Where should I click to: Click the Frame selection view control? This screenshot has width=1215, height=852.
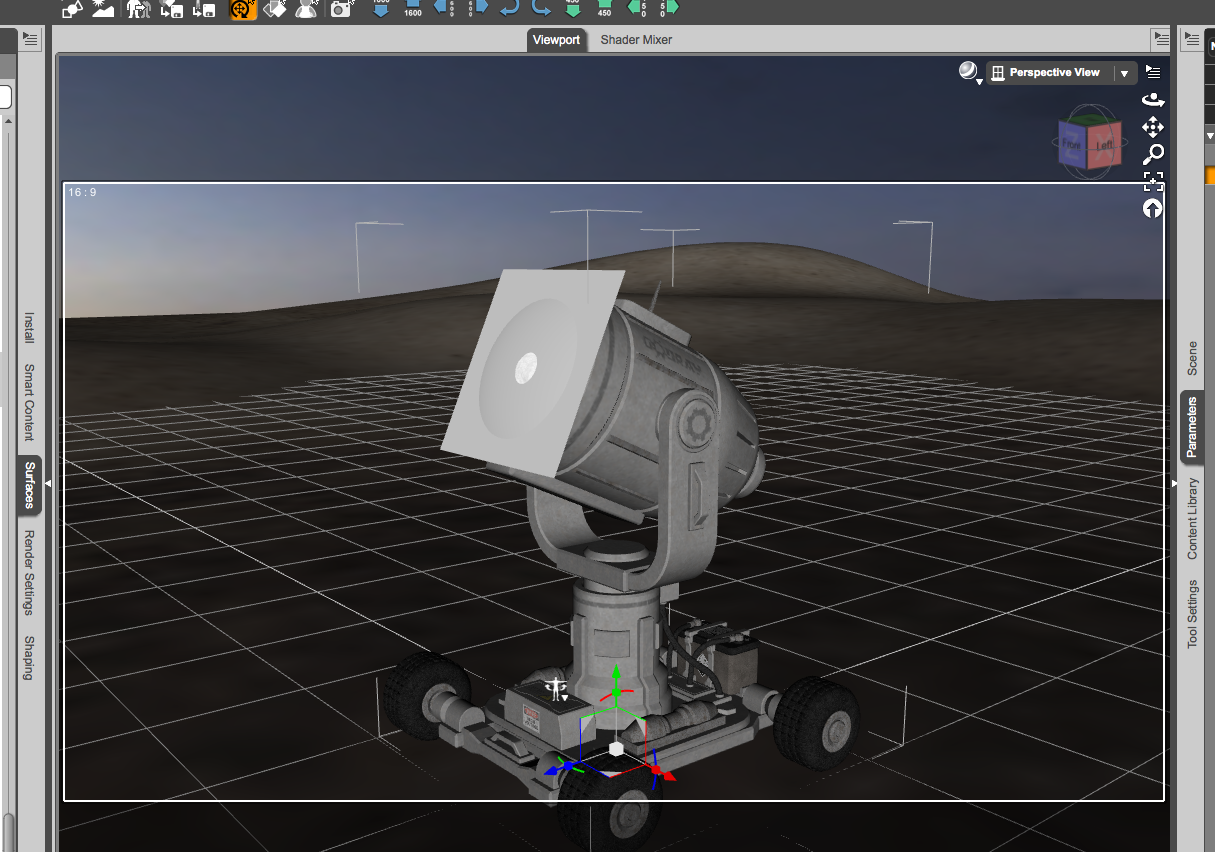point(1153,181)
